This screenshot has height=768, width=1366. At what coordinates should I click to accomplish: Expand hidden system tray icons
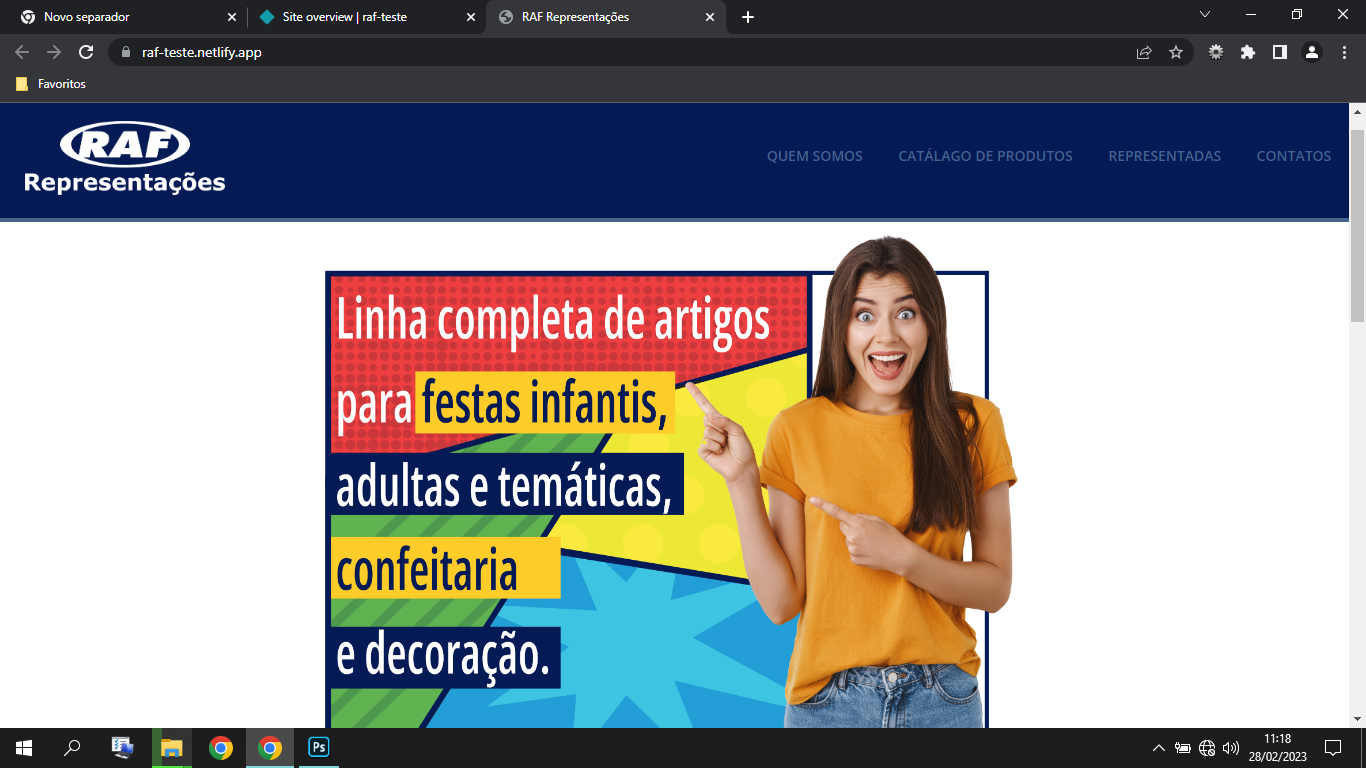[x=1157, y=746]
